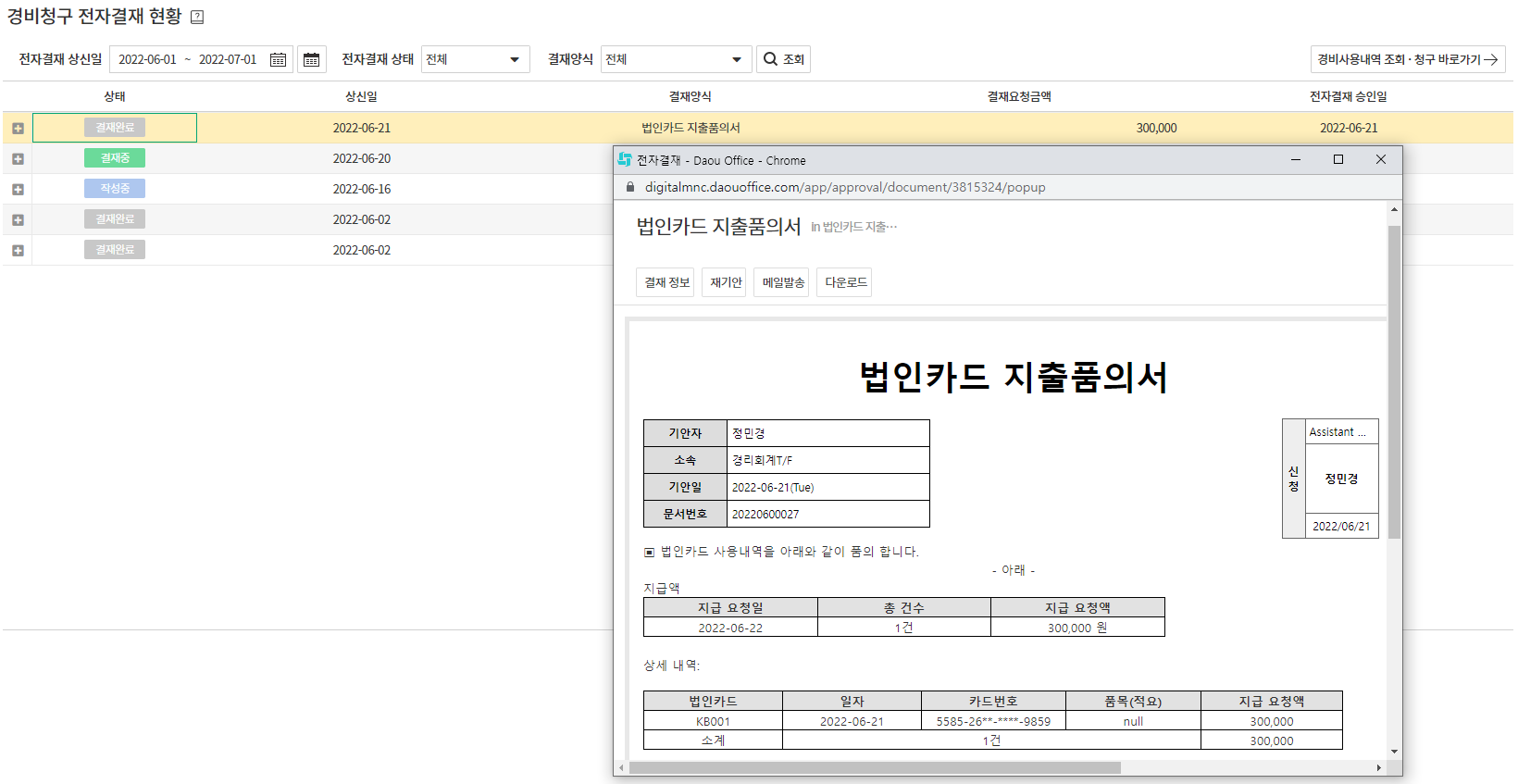Click the 정민경 approver cell in approval box
This screenshot has width=1518, height=784.
tap(1341, 479)
